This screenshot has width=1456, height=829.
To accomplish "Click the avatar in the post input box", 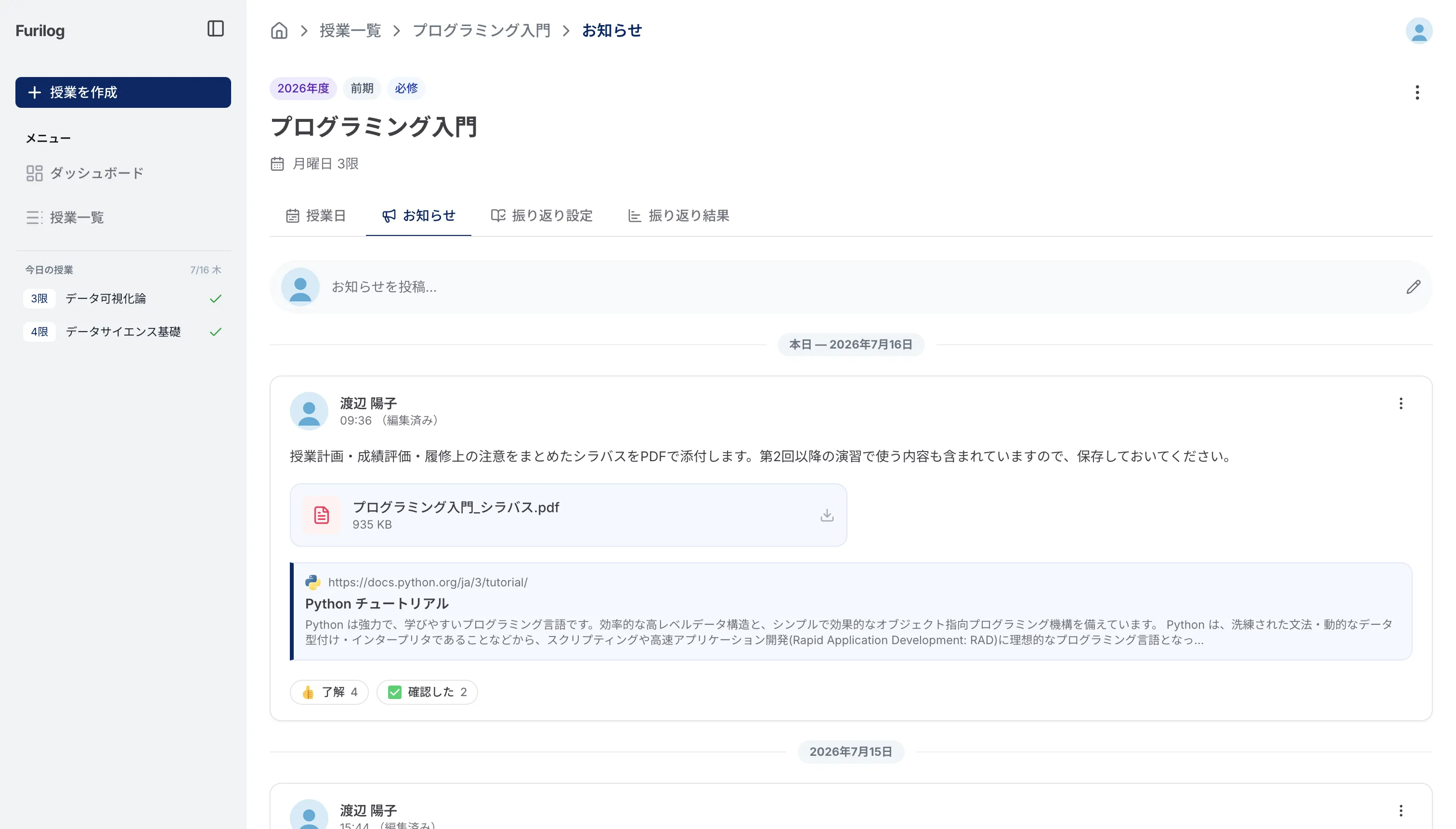I will click(300, 287).
